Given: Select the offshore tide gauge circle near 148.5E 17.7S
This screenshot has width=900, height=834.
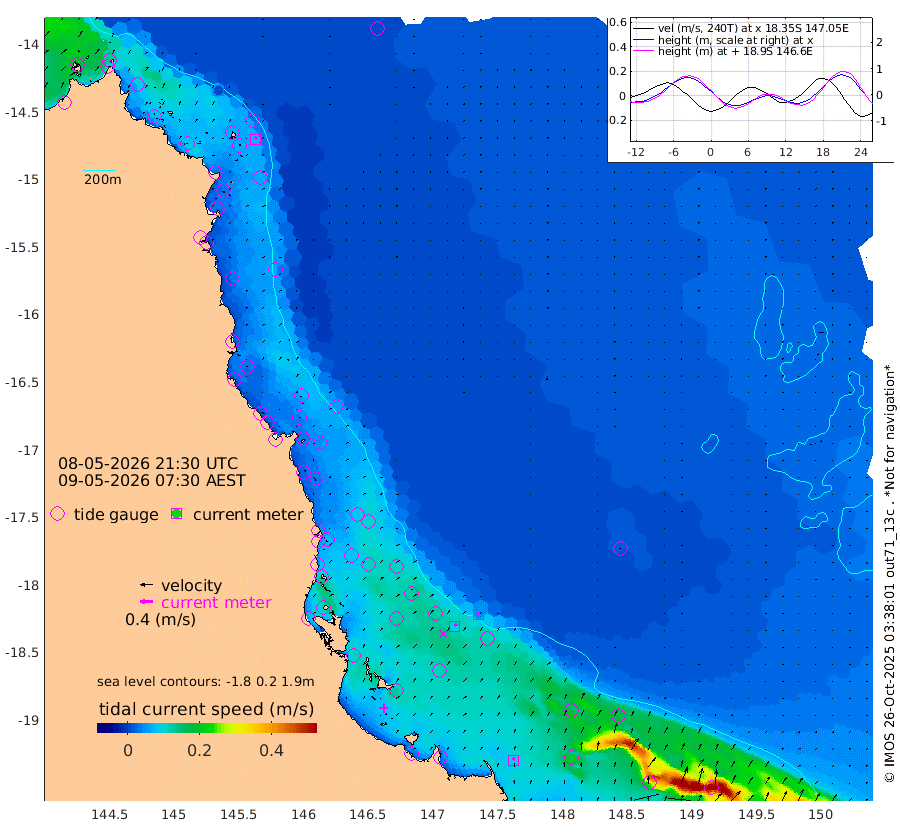Looking at the screenshot, I should 620,549.
